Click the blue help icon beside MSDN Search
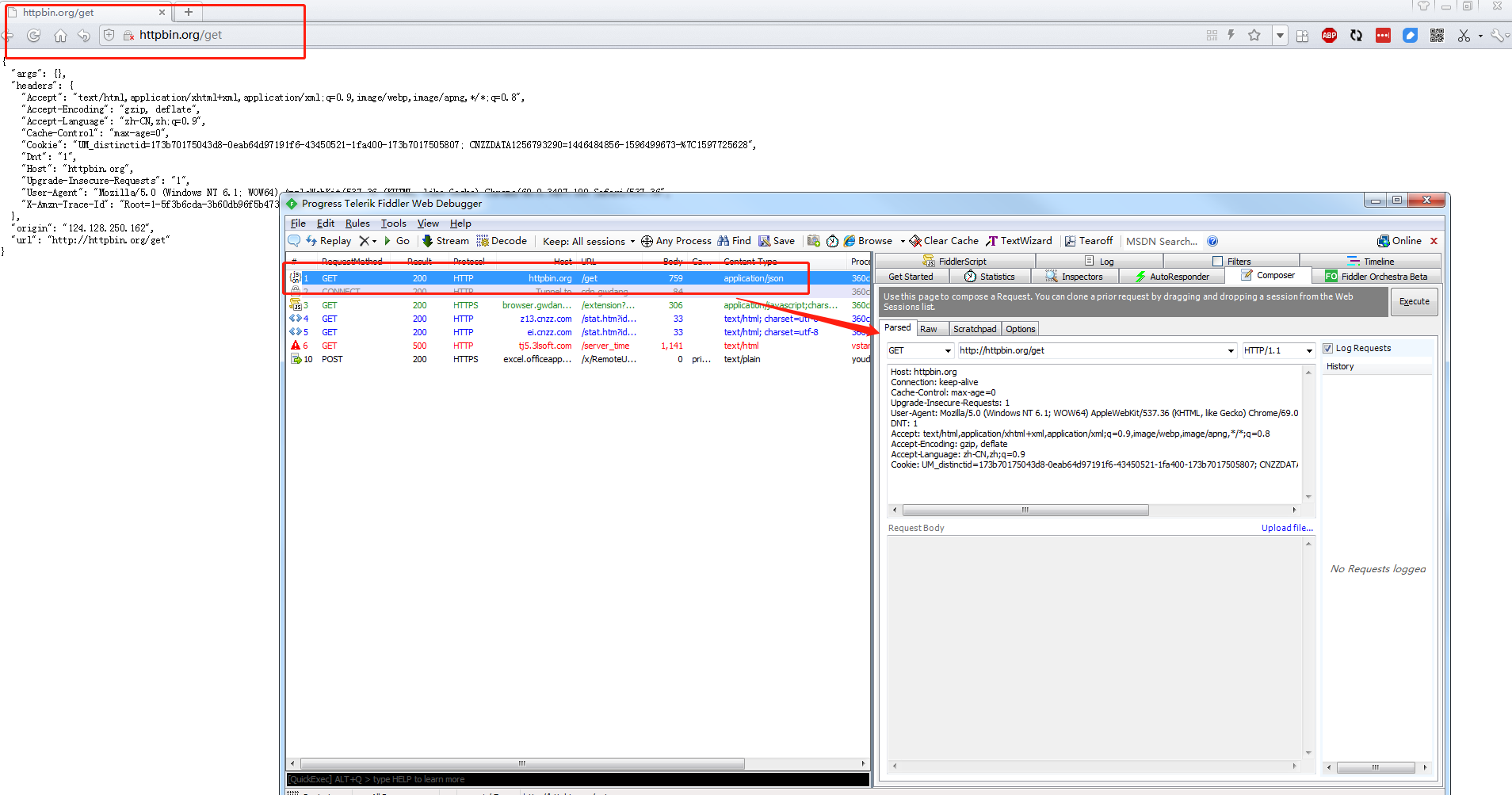This screenshot has height=795, width=1512. click(x=1212, y=241)
